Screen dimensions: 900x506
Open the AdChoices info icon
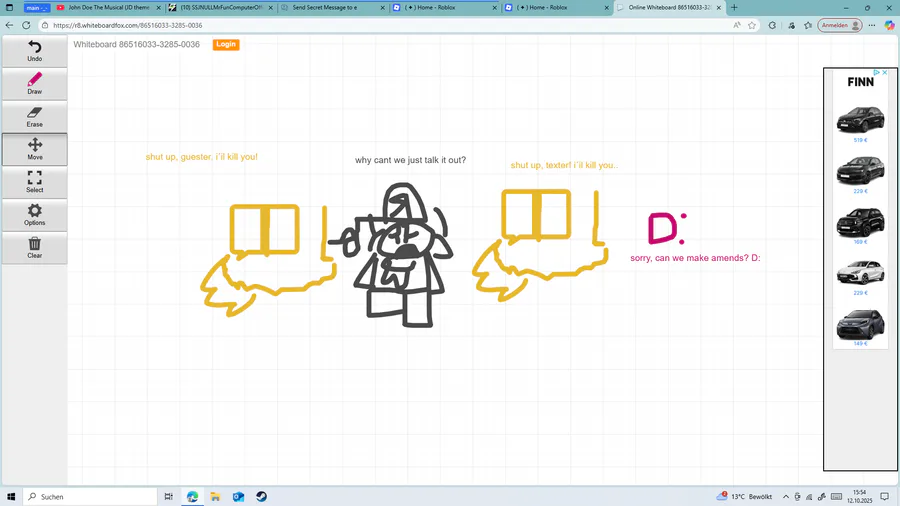pyautogui.click(x=876, y=72)
